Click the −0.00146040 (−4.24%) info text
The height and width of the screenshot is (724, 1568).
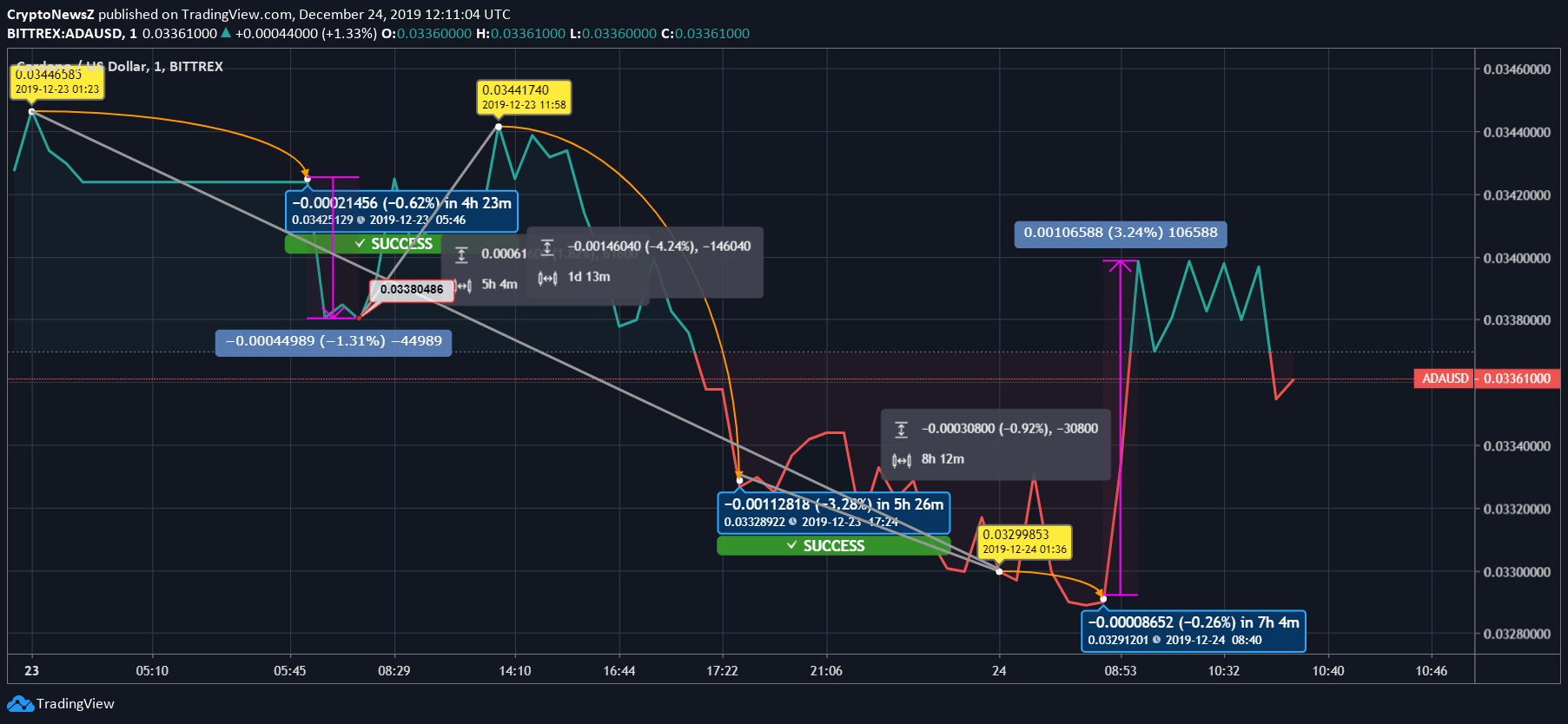click(659, 247)
